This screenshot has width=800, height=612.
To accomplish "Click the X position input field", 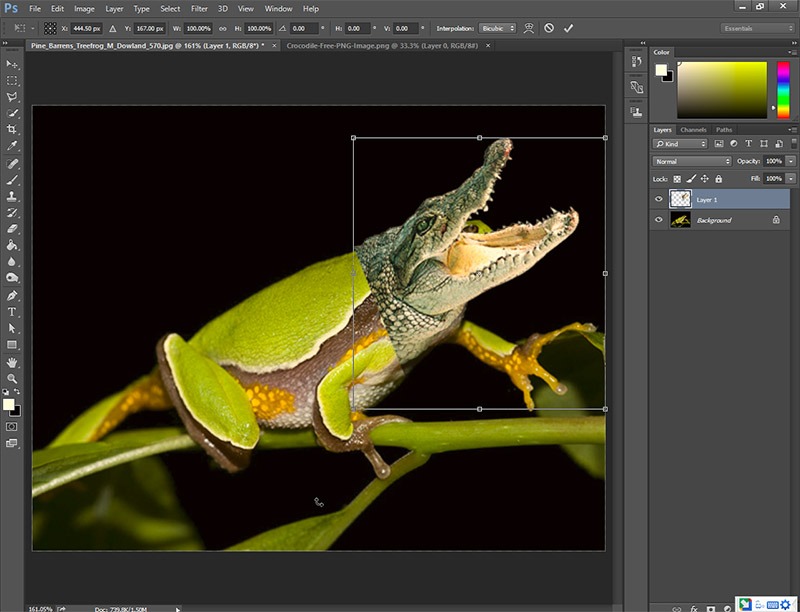I will click(84, 28).
